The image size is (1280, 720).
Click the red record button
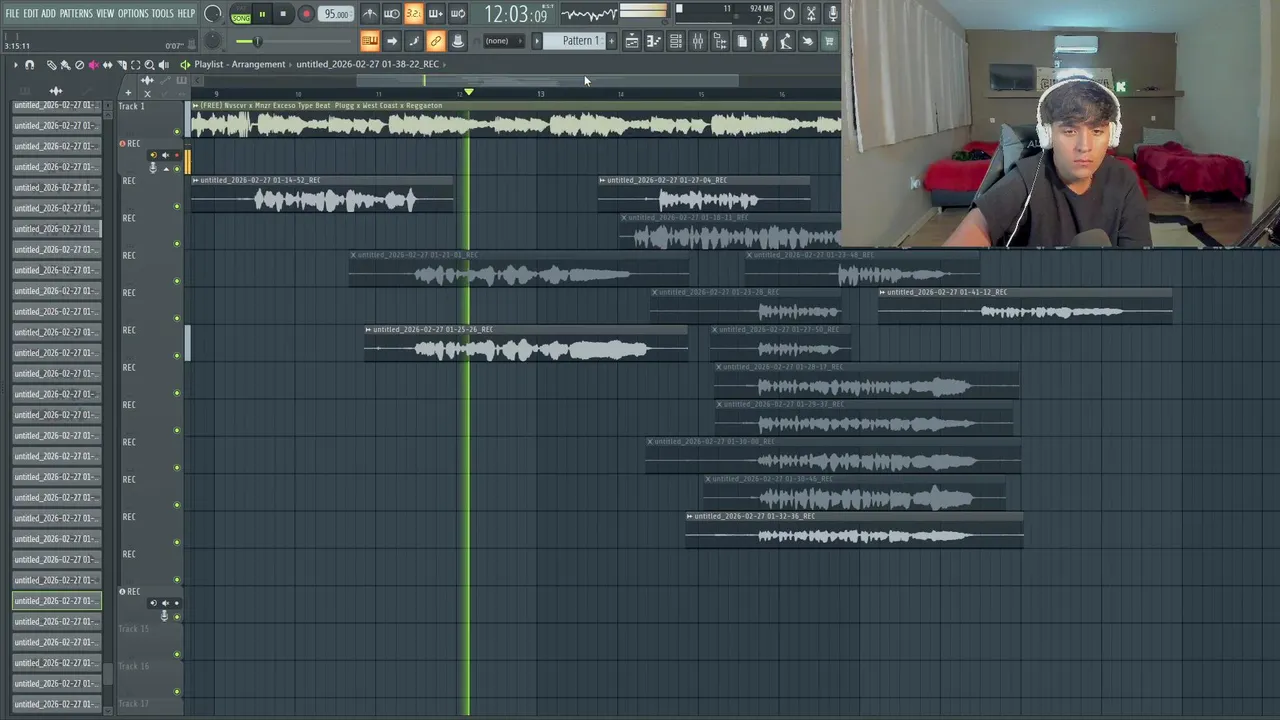pos(306,14)
